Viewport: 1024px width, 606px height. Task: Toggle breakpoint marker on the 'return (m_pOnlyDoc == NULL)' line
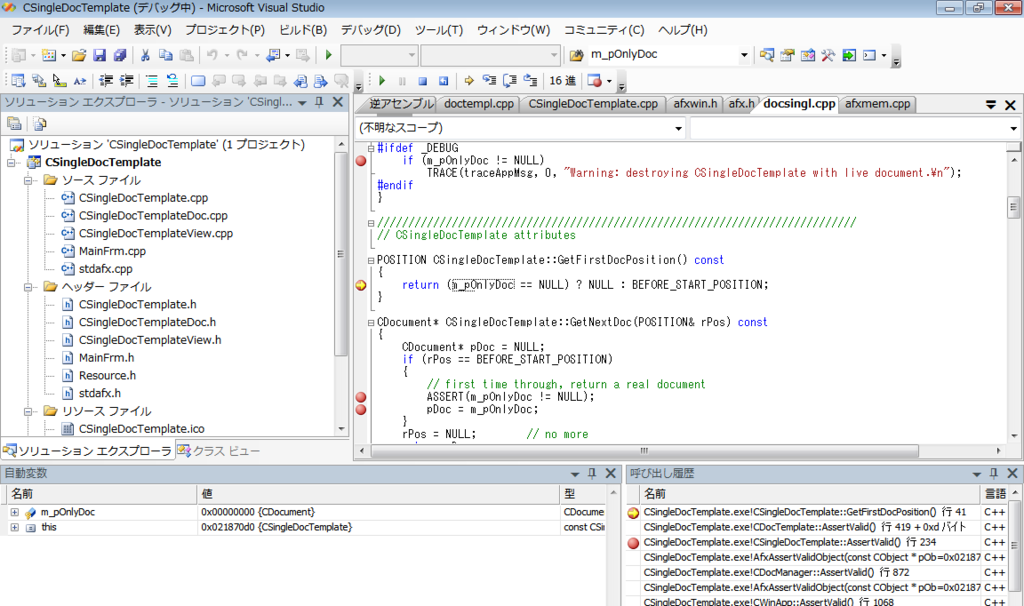point(360,285)
